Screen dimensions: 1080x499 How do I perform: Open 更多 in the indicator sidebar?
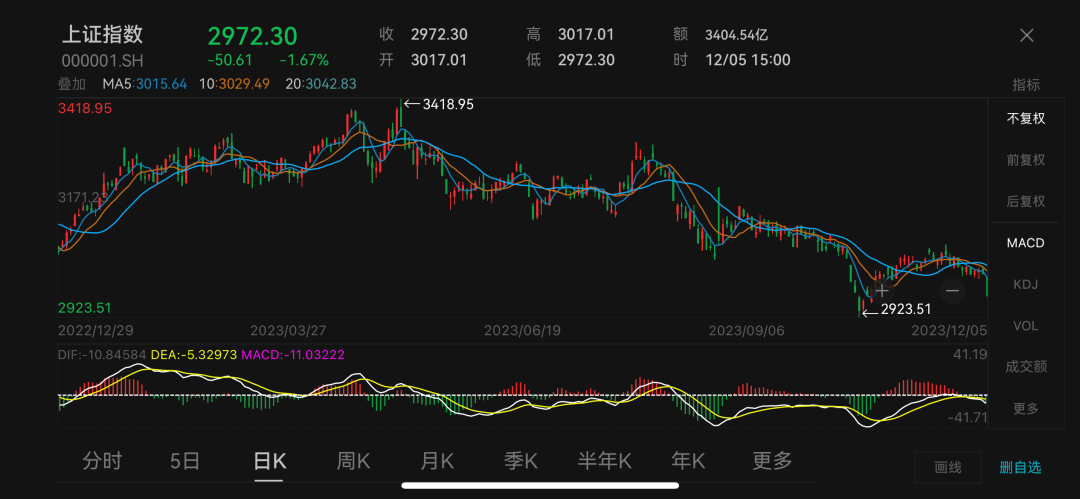pyautogui.click(x=1026, y=408)
